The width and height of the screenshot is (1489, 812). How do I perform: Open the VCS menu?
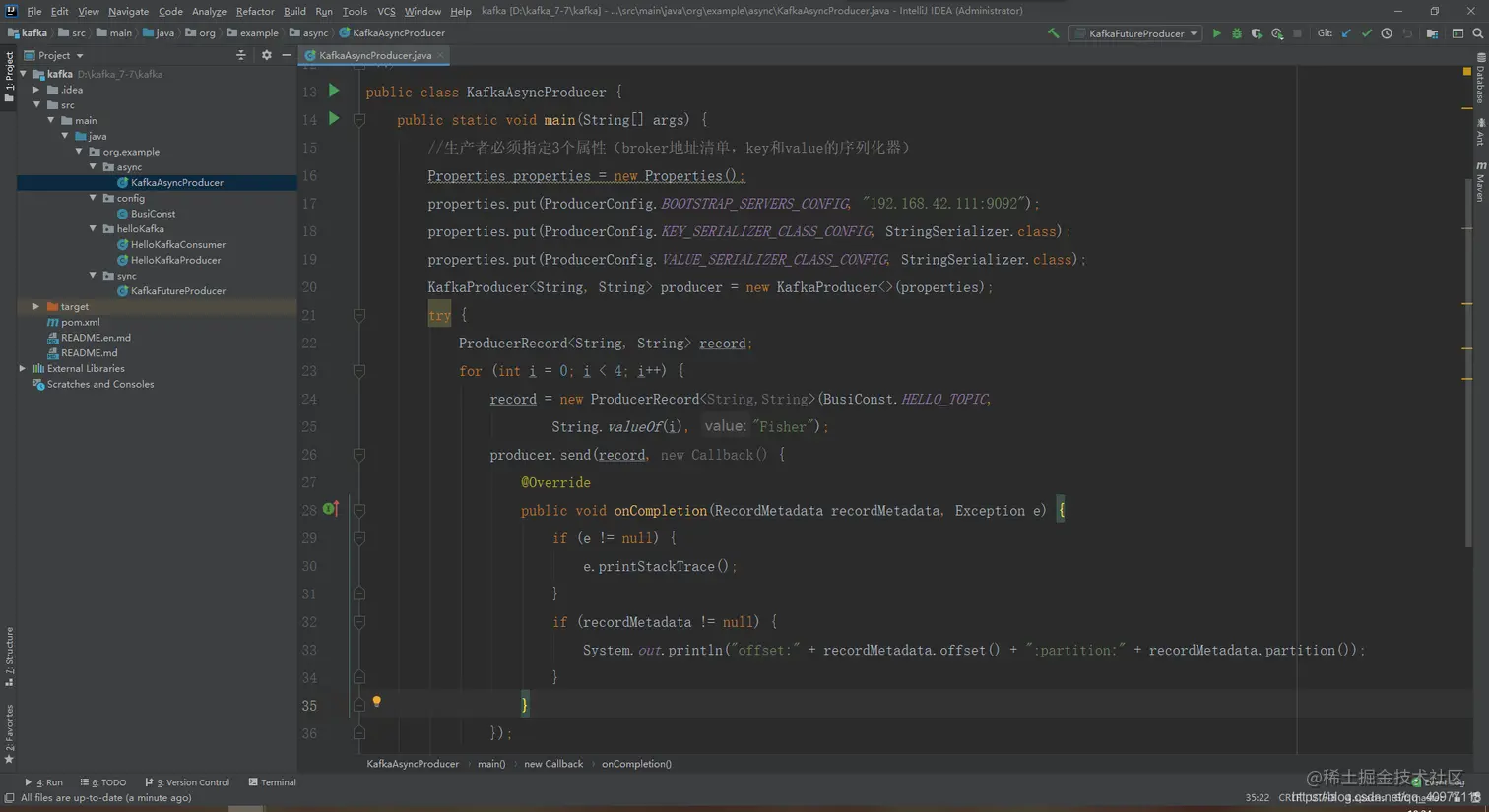386,11
